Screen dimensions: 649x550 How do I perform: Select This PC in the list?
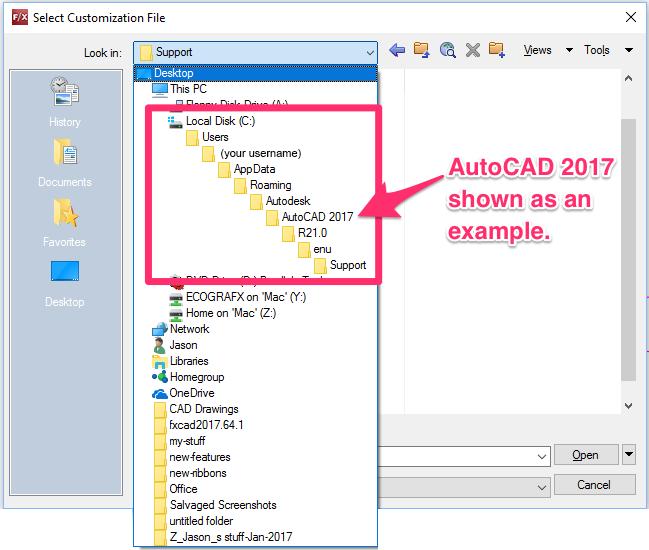[x=179, y=89]
